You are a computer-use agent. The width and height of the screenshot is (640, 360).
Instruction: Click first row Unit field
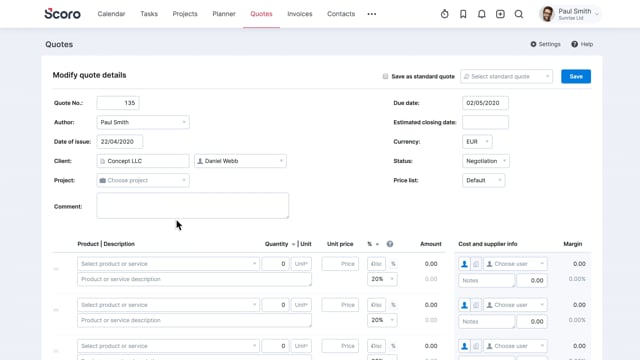coord(301,264)
